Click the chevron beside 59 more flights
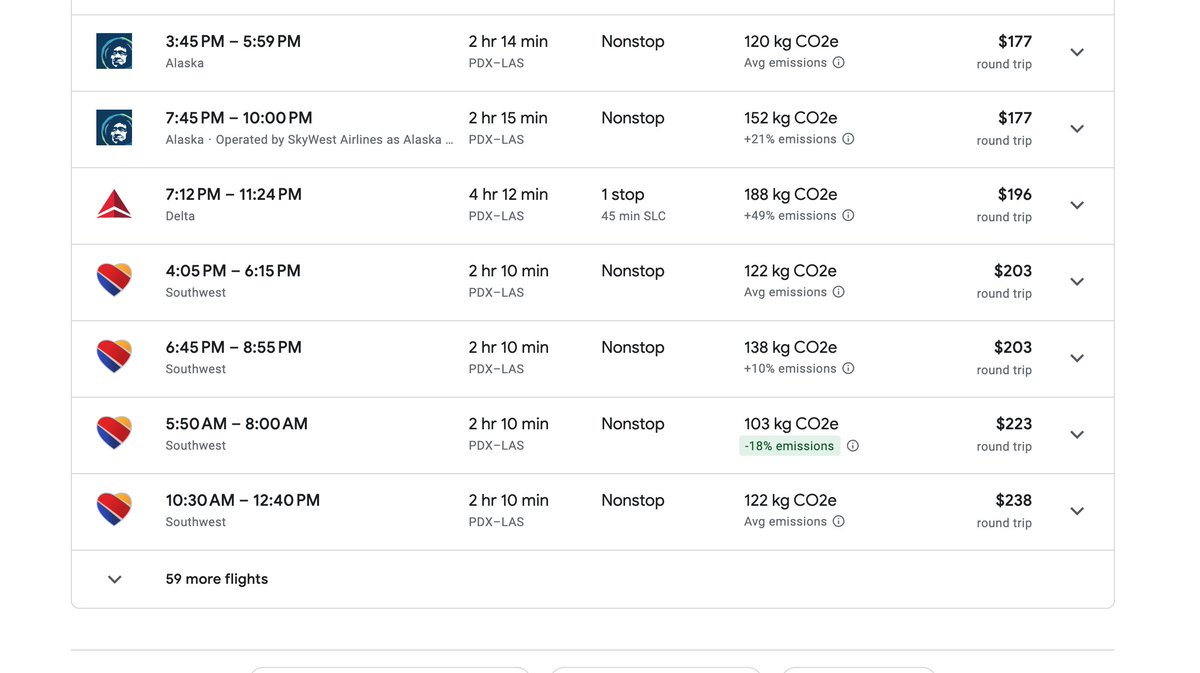 pyautogui.click(x=115, y=579)
